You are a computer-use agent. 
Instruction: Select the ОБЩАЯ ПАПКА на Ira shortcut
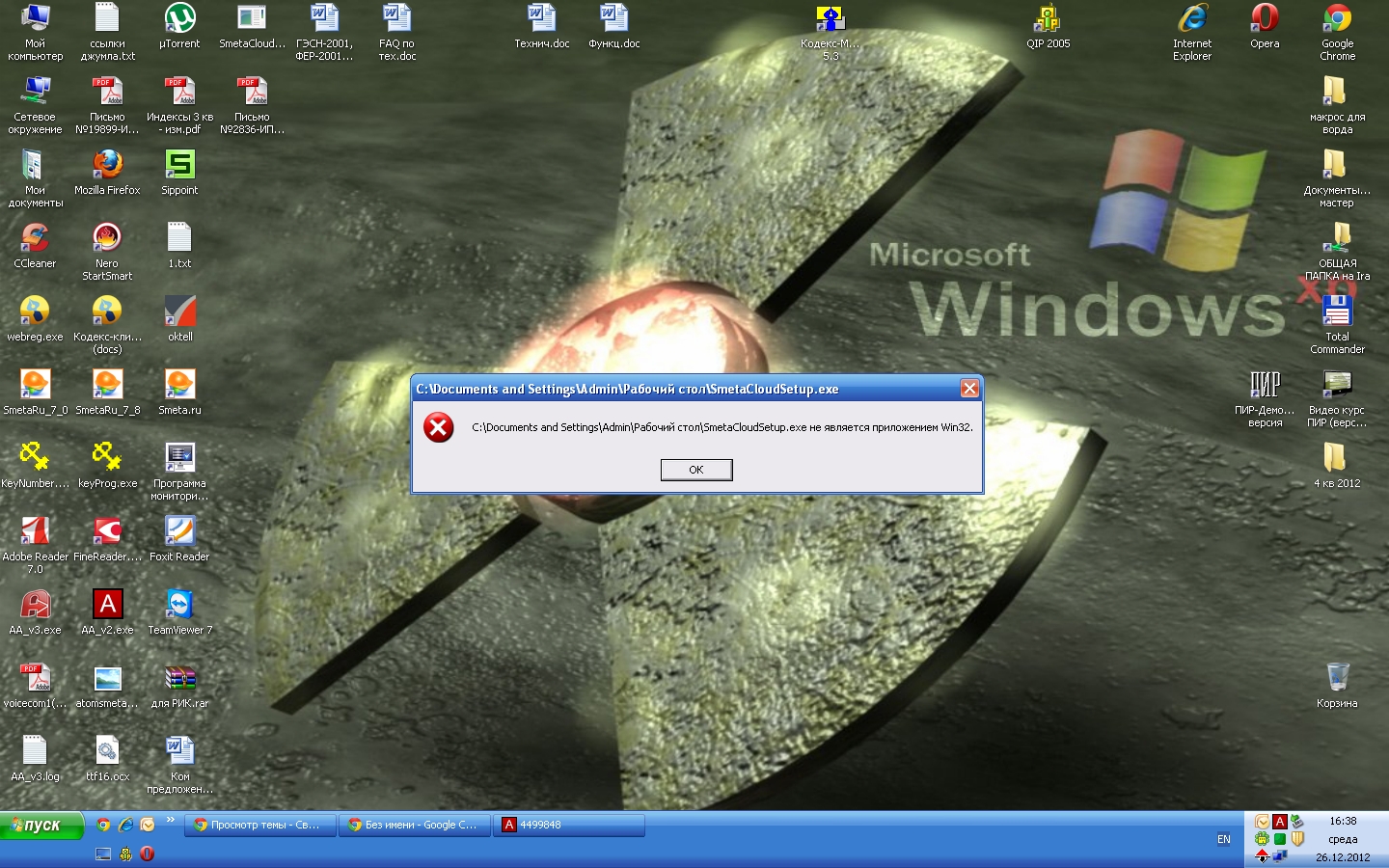[x=1337, y=252]
